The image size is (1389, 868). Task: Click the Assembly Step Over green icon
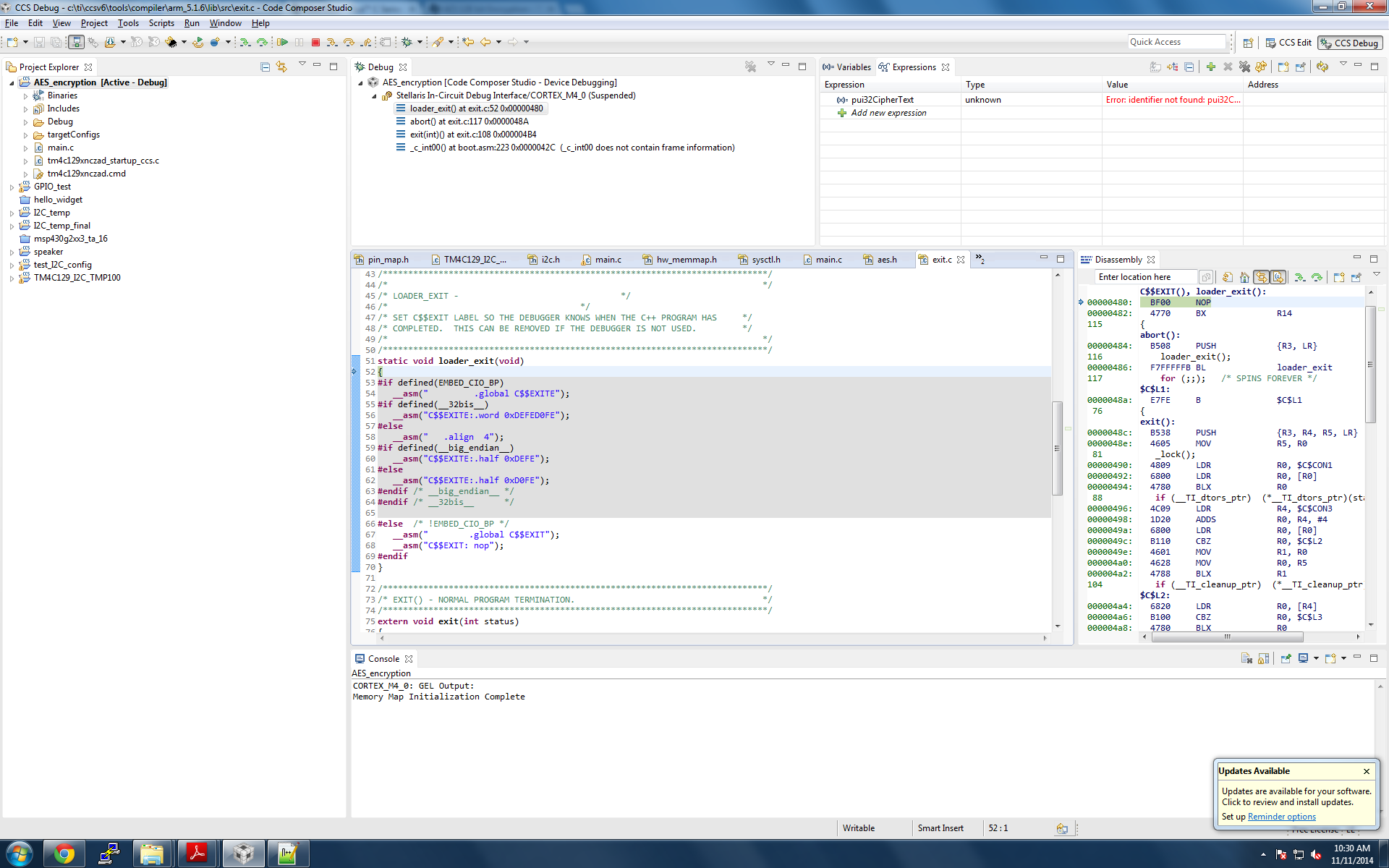(x=263, y=43)
